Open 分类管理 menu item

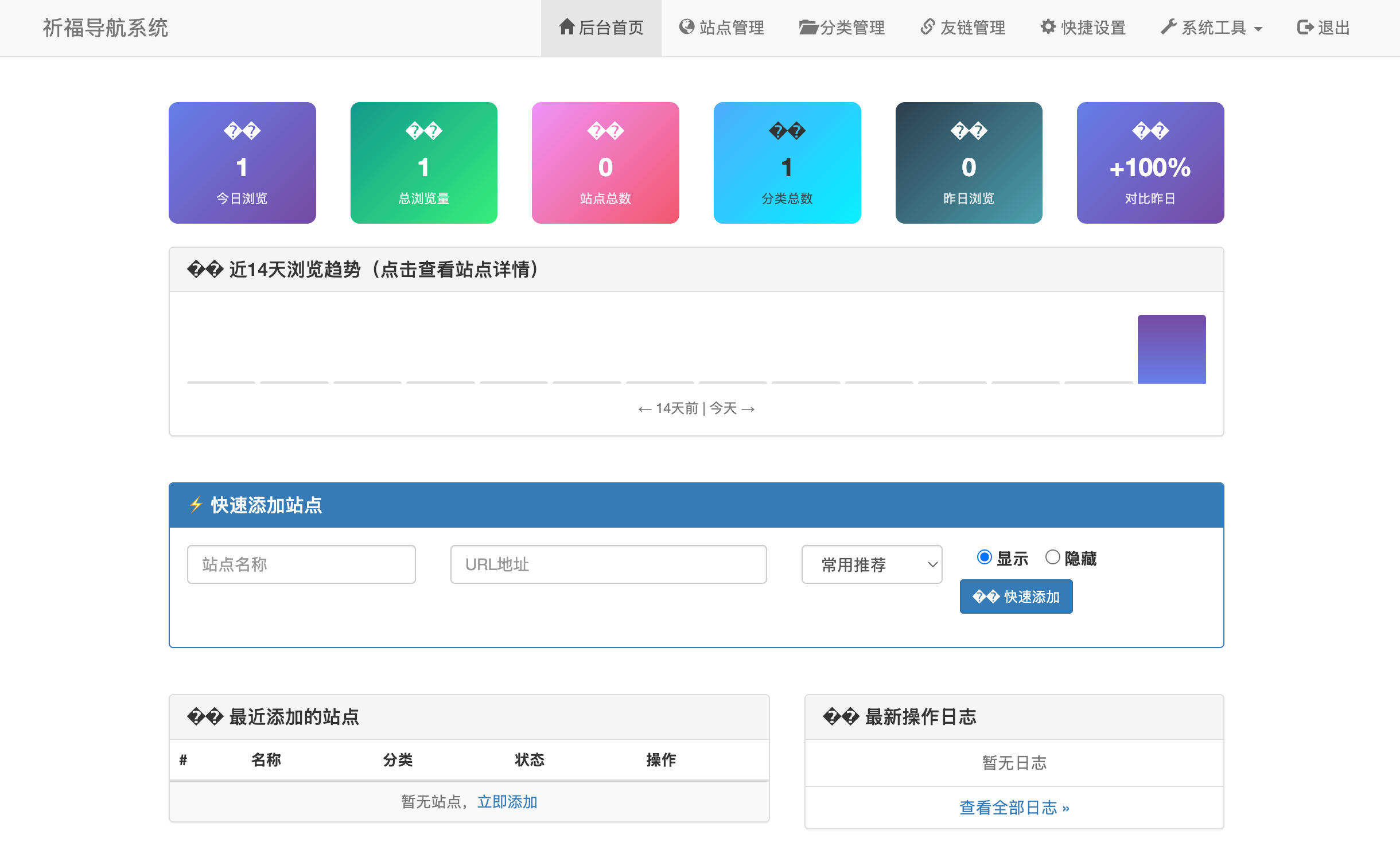(842, 28)
